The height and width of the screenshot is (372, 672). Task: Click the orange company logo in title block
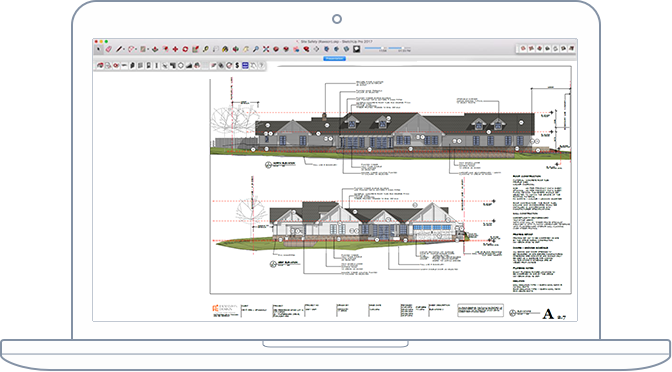click(x=216, y=309)
